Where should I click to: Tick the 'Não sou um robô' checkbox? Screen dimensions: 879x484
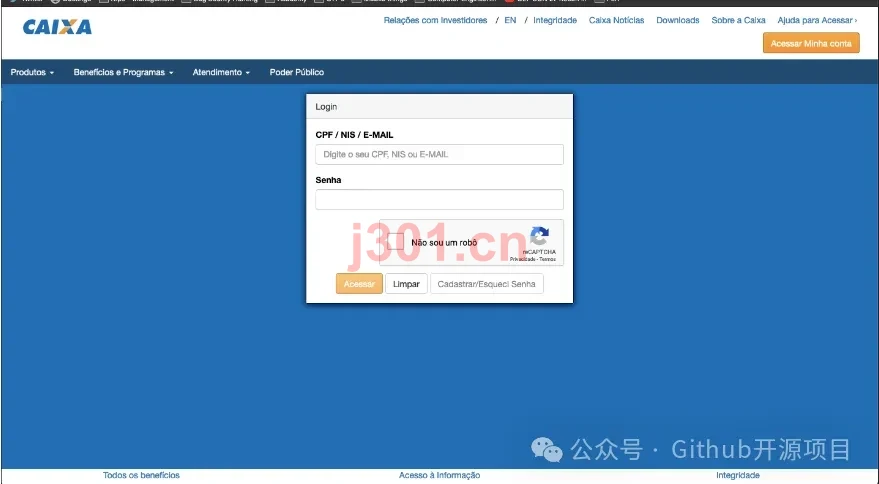click(x=395, y=242)
